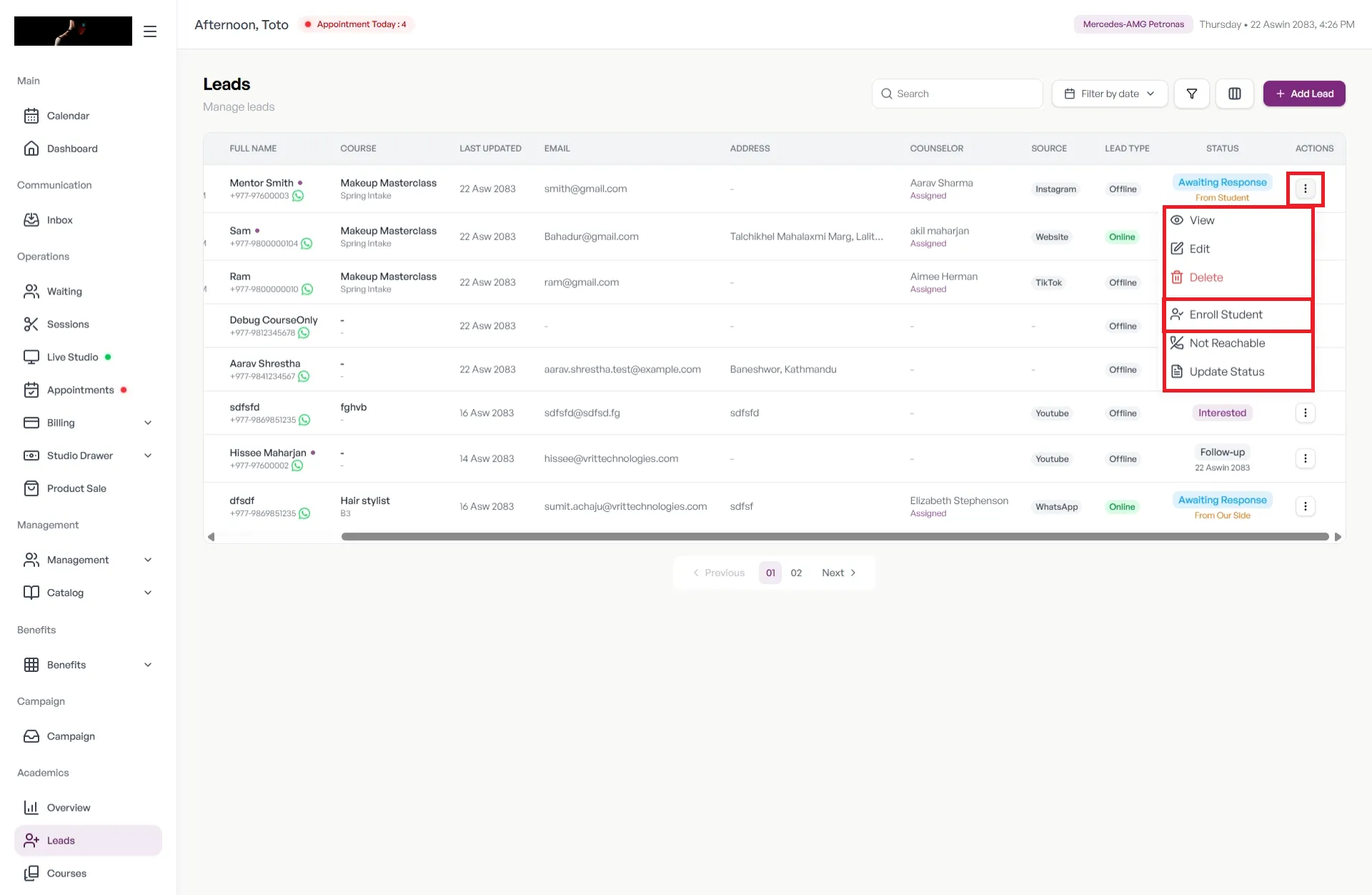Jump to page 02
Image resolution: width=1372 pixels, height=895 pixels.
pos(796,573)
